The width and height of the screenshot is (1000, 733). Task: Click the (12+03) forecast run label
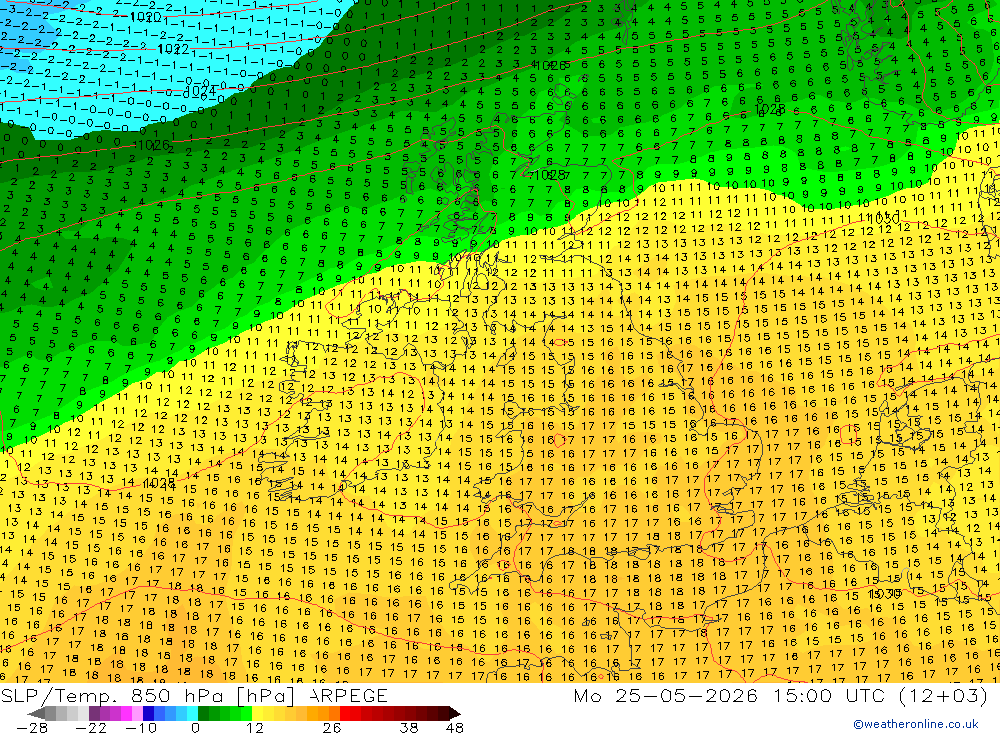click(943, 695)
